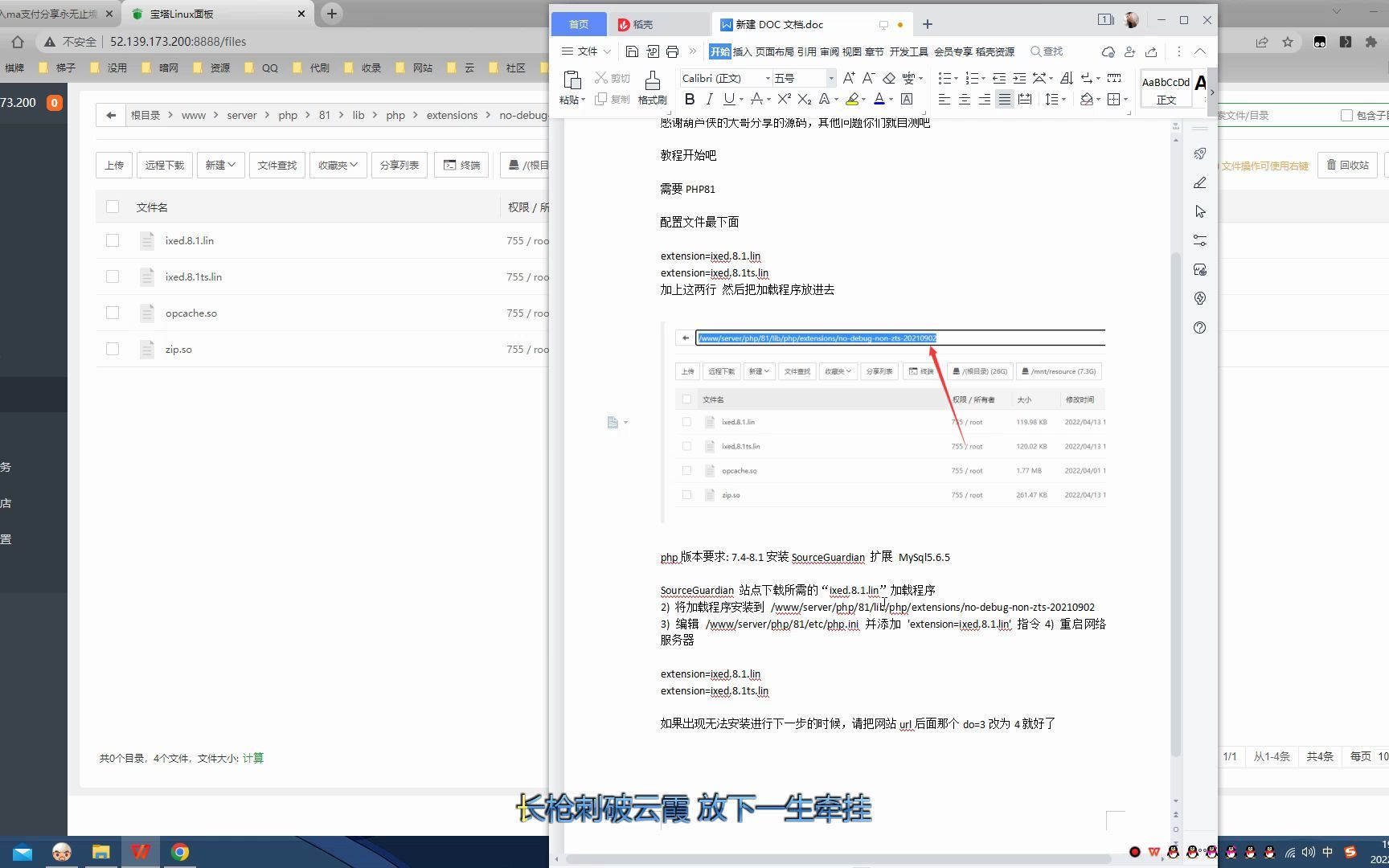Select the 格式刷 format painter tool
This screenshot has width=1389, height=868.
(652, 88)
